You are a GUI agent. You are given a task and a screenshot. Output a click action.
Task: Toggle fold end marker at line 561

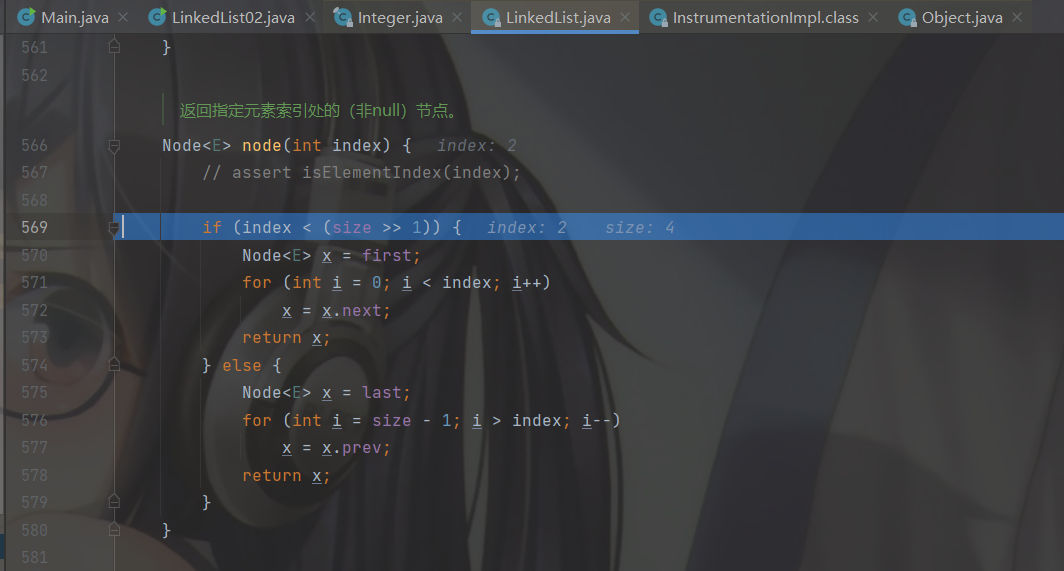click(114, 47)
